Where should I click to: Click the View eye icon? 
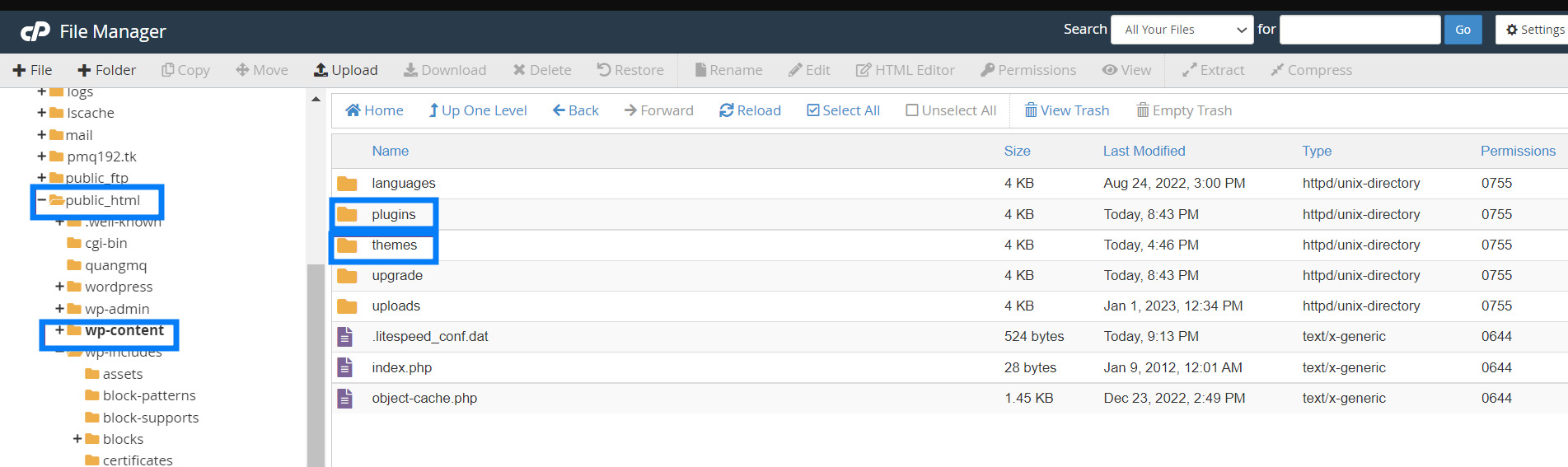point(1110,70)
